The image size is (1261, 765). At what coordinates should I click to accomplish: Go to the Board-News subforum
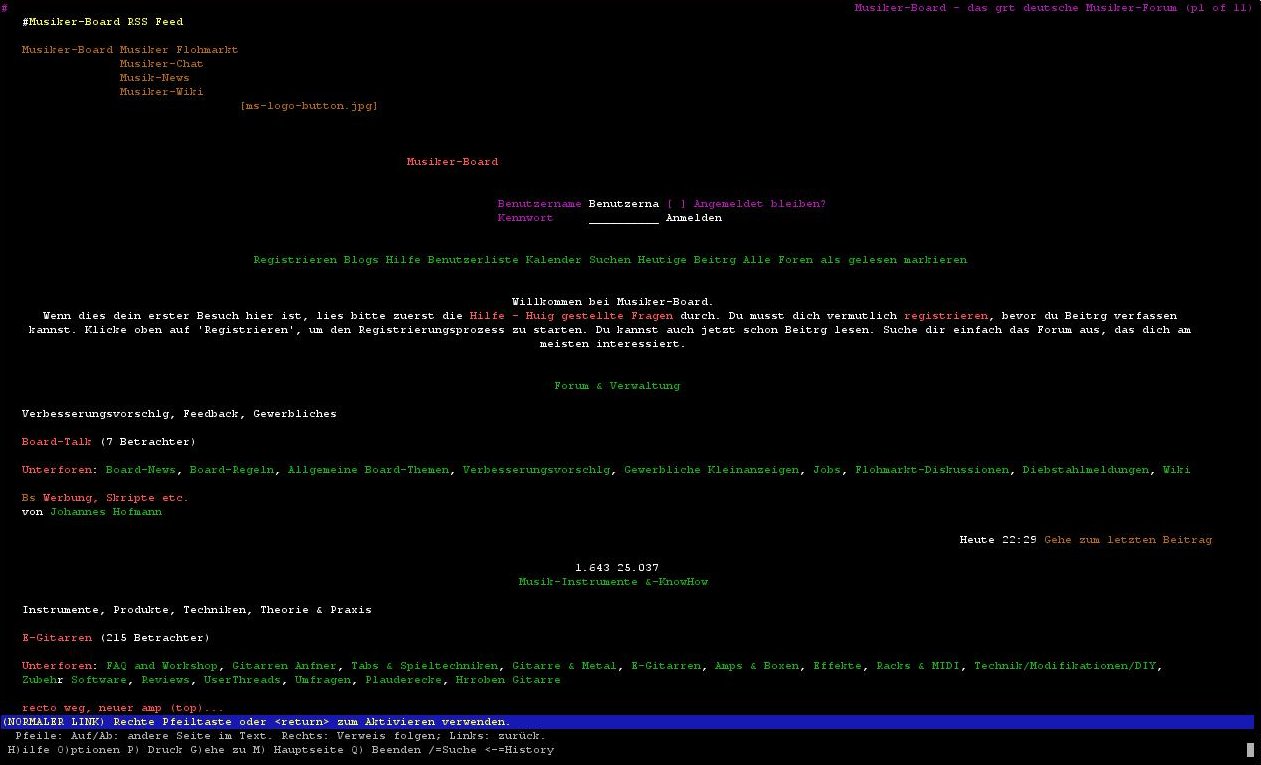(140, 470)
